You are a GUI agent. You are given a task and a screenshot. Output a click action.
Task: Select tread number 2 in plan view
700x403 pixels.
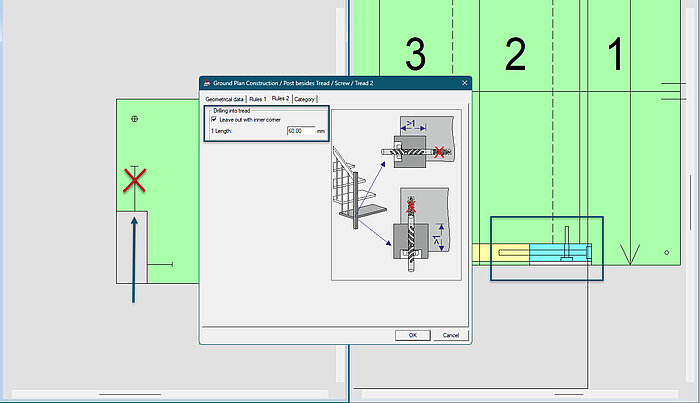[x=515, y=54]
